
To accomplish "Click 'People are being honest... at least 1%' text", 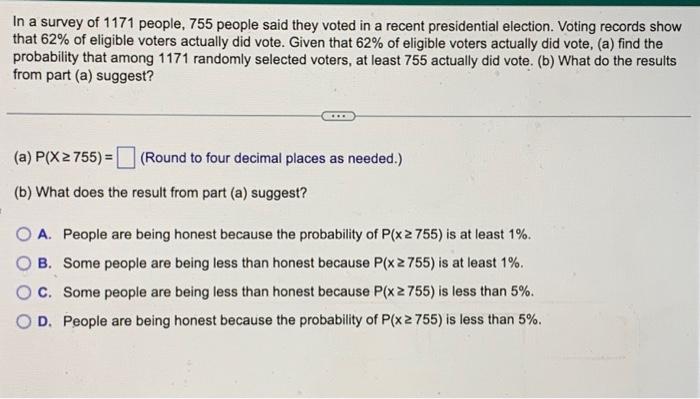I will point(297,234).
